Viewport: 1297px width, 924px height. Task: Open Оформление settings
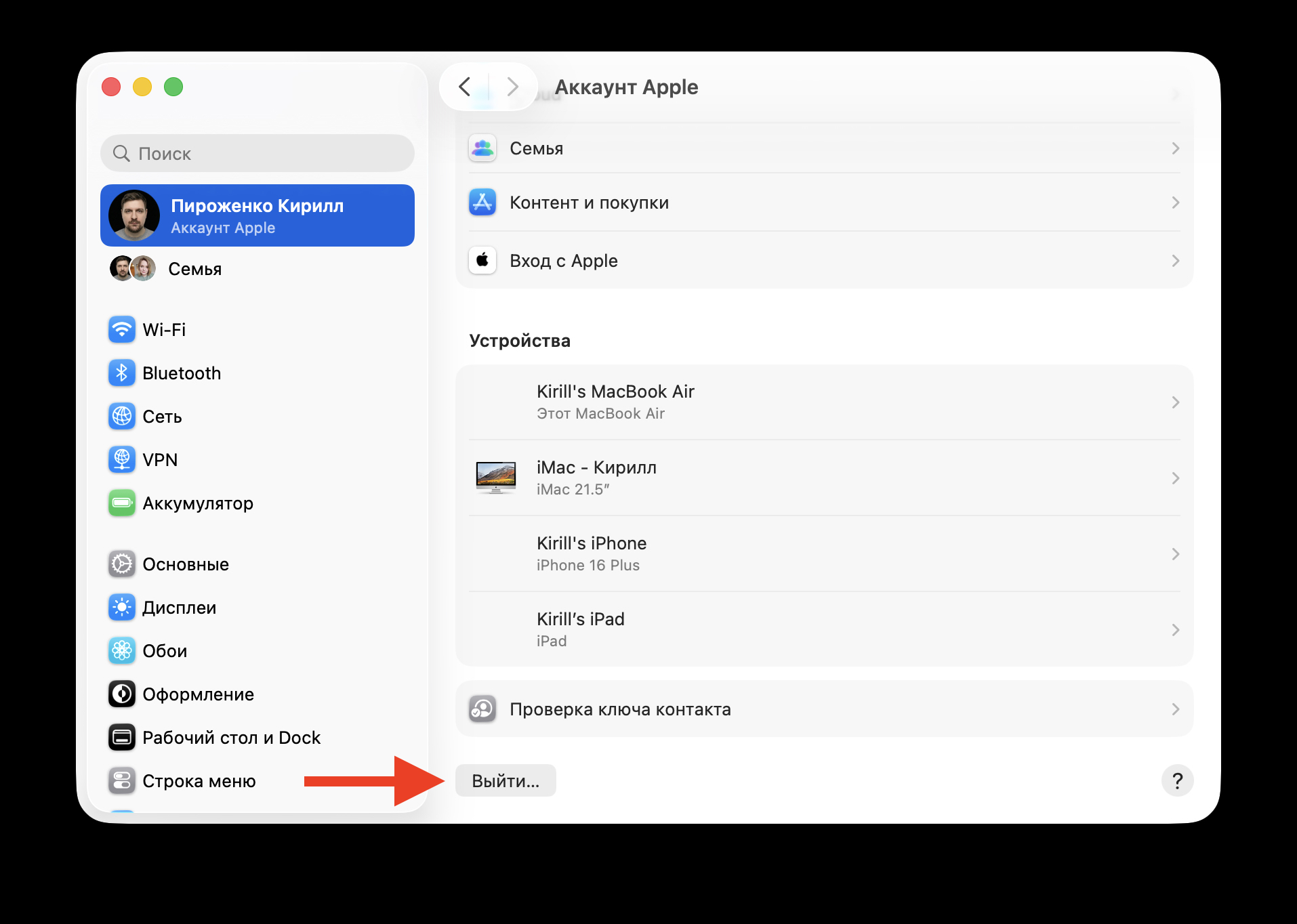198,694
